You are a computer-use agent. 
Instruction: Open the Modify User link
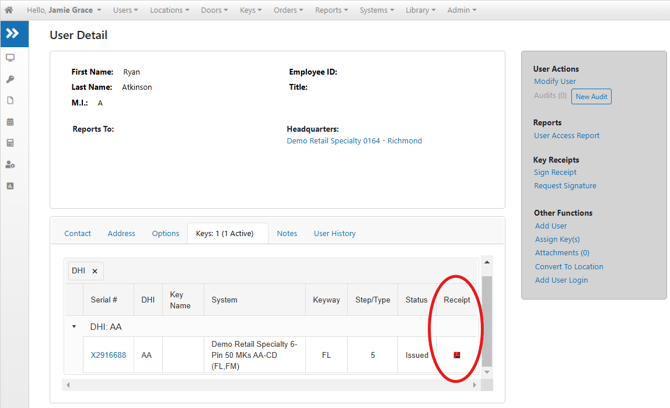tap(554, 81)
